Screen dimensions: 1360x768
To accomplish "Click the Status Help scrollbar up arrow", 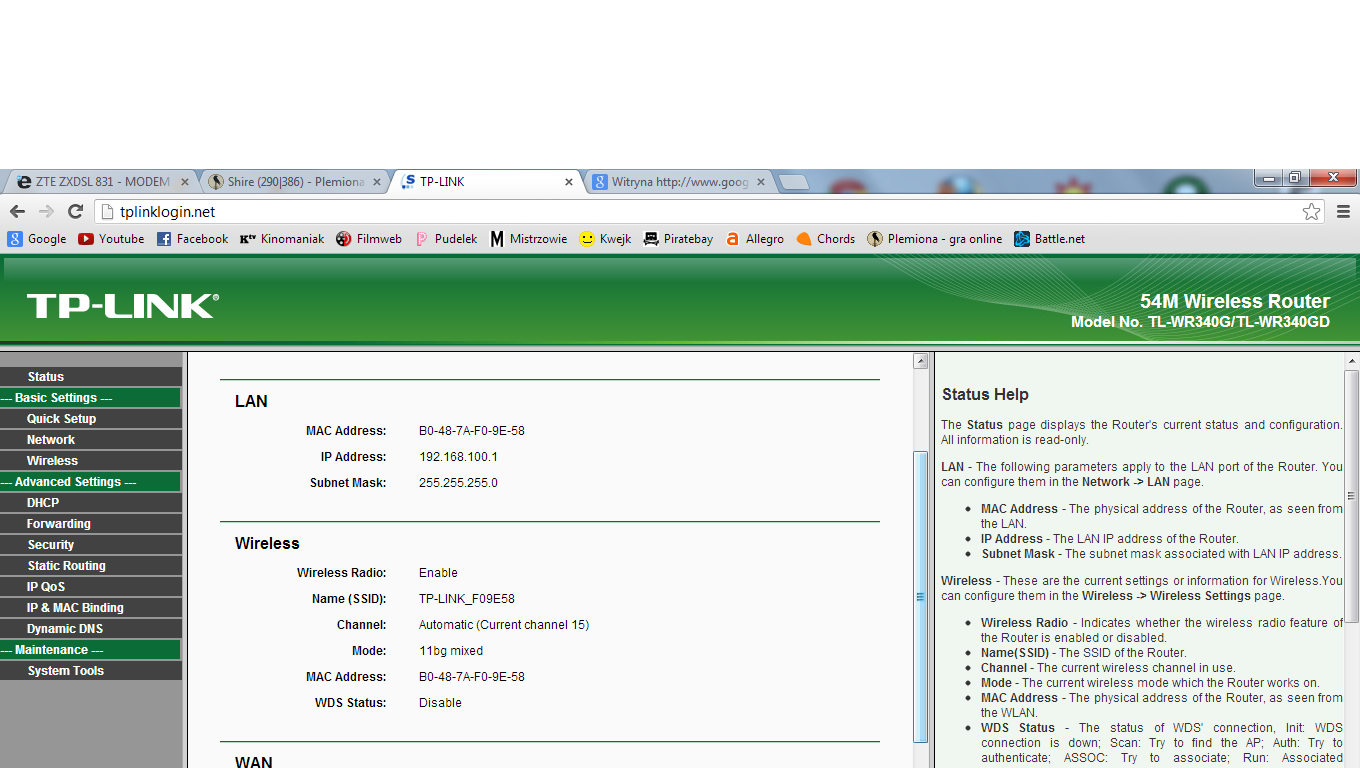I will pos(1351,361).
